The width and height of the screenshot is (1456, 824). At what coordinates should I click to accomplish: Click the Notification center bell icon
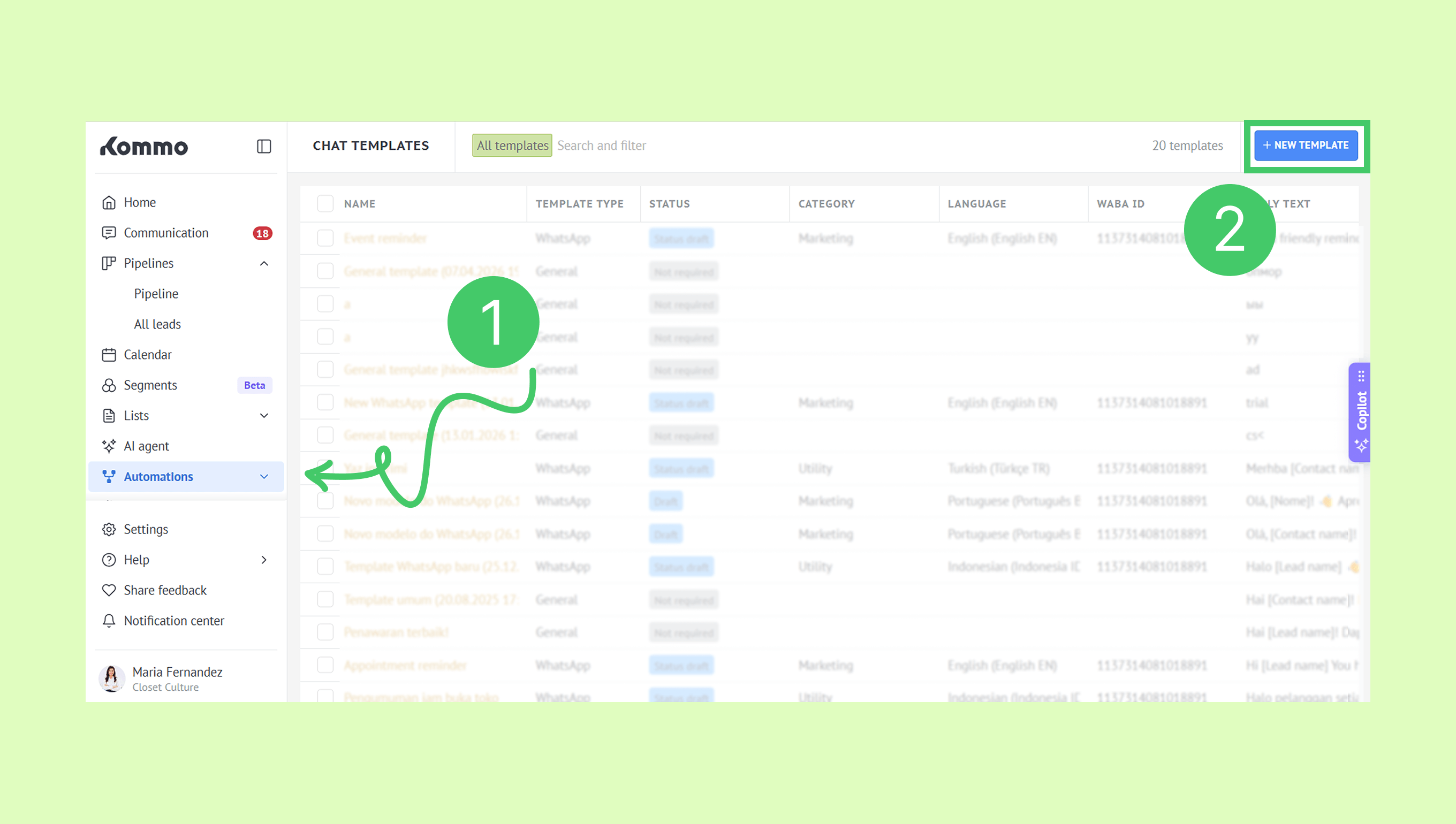[109, 621]
